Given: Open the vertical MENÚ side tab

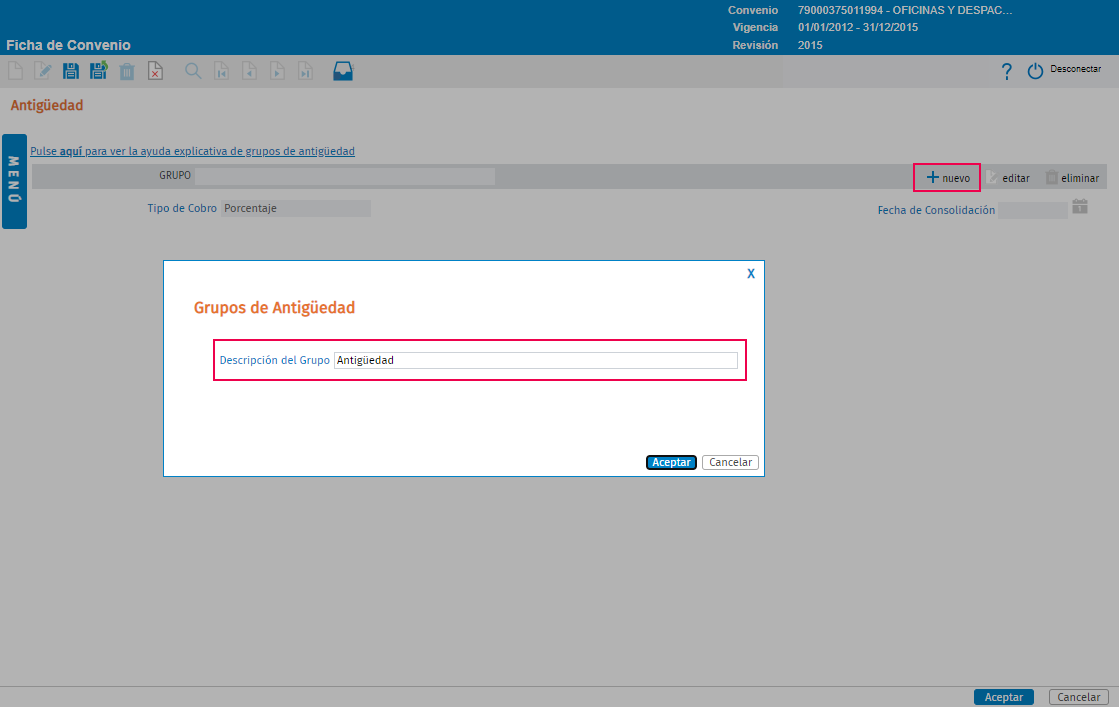Looking at the screenshot, I should coord(14,181).
